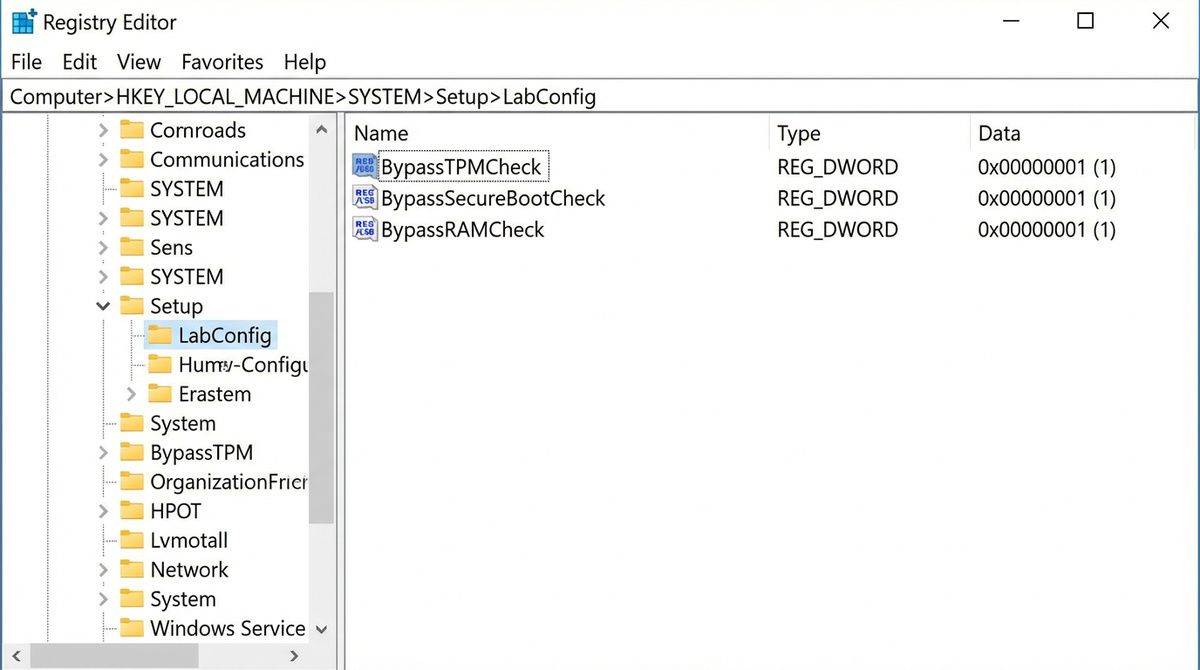This screenshot has width=1200, height=670.
Task: Click the horizontal scrollbar left arrow
Action: pyautogui.click(x=16, y=656)
